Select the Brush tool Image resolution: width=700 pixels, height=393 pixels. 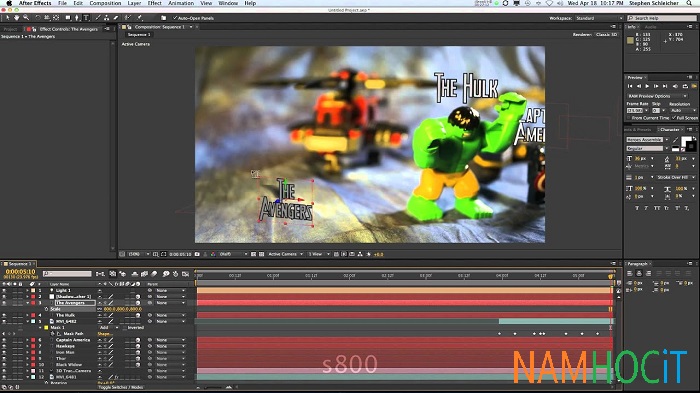point(98,18)
